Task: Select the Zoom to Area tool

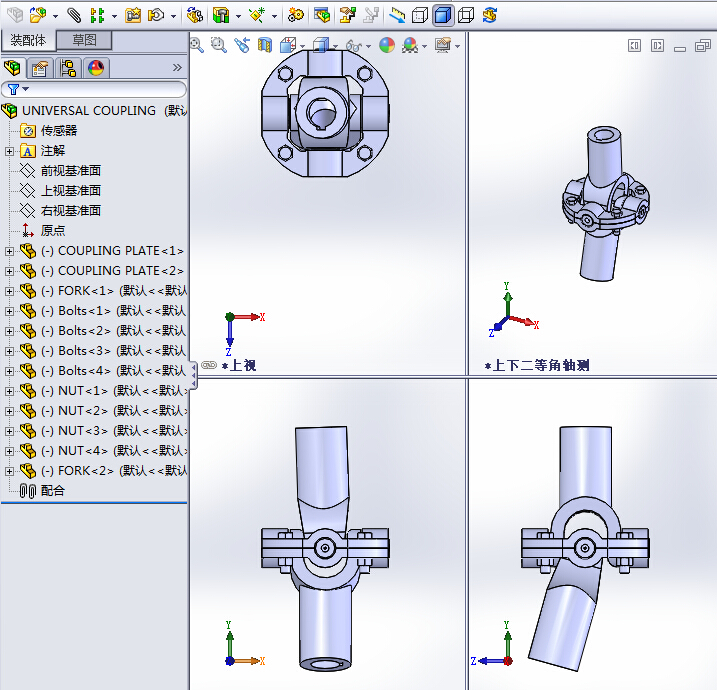Action: click(219, 45)
